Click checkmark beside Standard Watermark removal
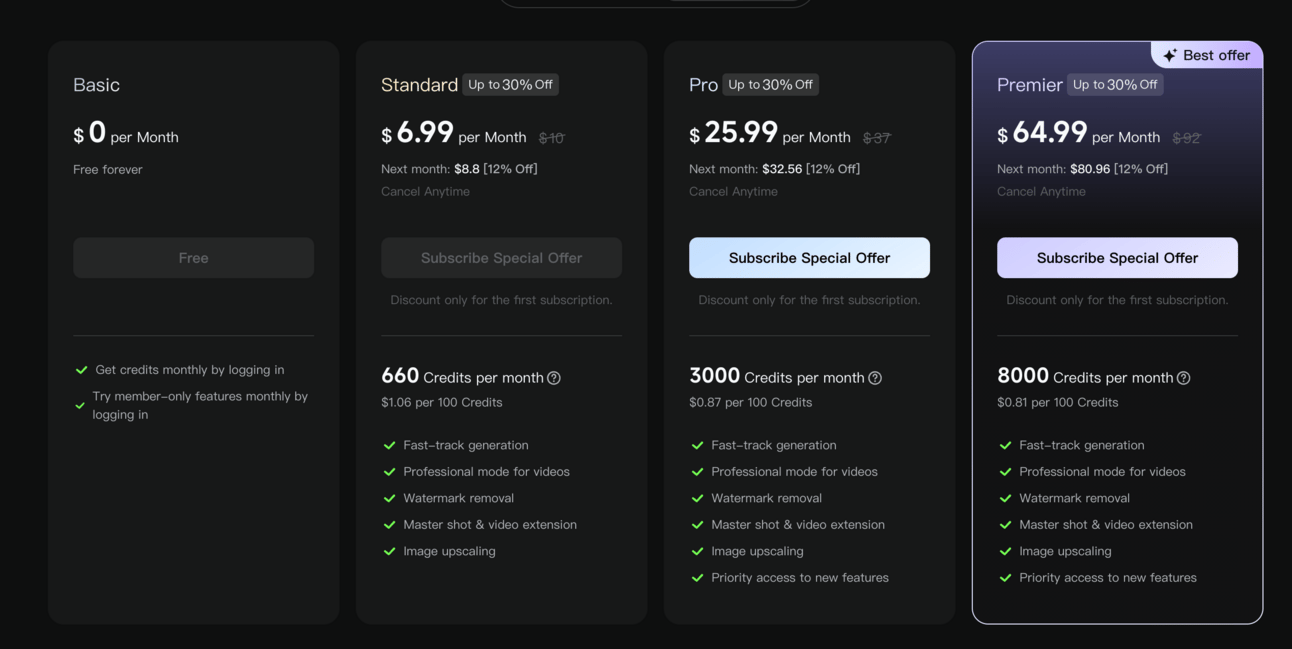 click(x=390, y=498)
